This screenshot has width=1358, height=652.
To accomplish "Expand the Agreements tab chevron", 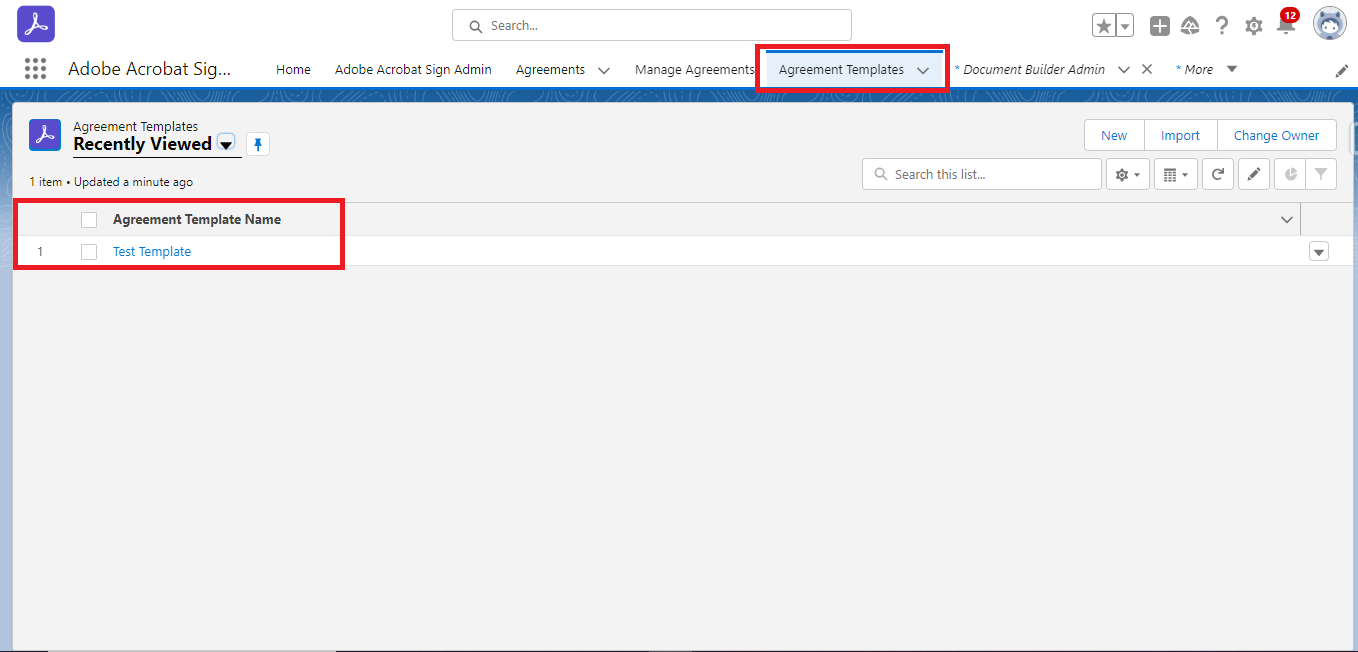I will click(x=604, y=70).
